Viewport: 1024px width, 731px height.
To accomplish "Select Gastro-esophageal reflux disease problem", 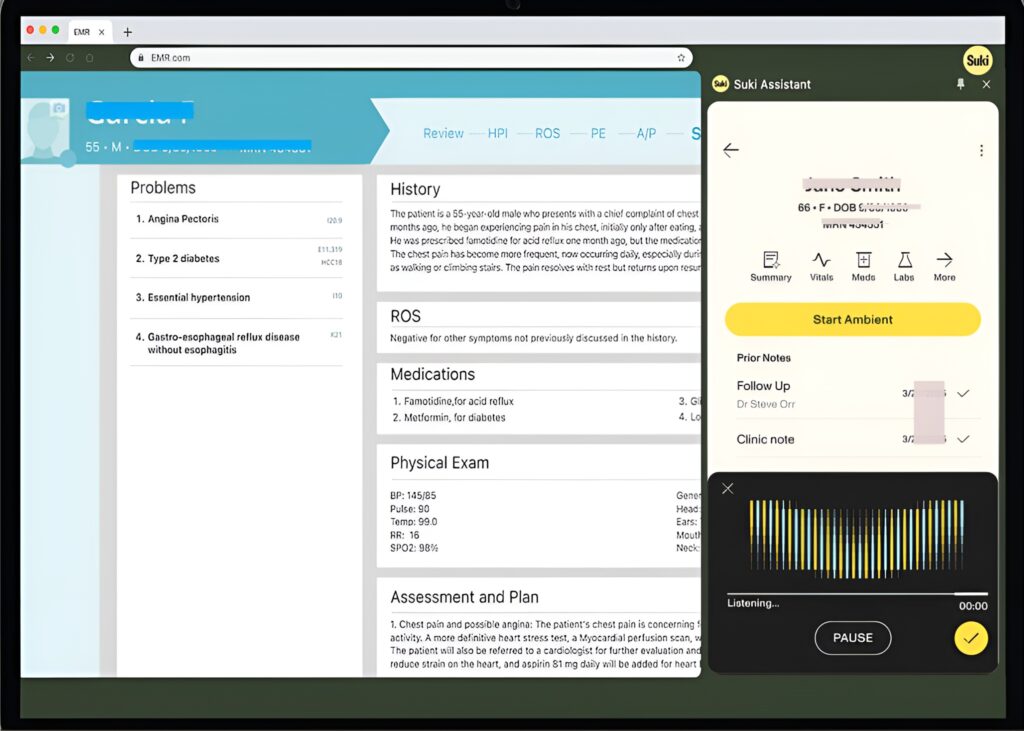I will tap(236, 343).
